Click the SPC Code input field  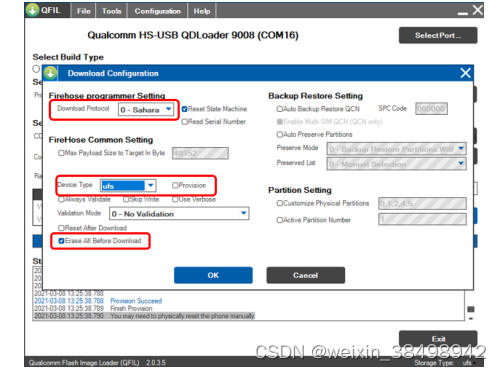[431, 109]
